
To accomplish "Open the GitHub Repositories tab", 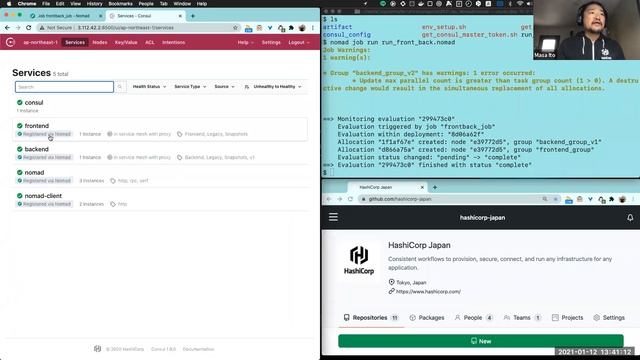I will 371,318.
